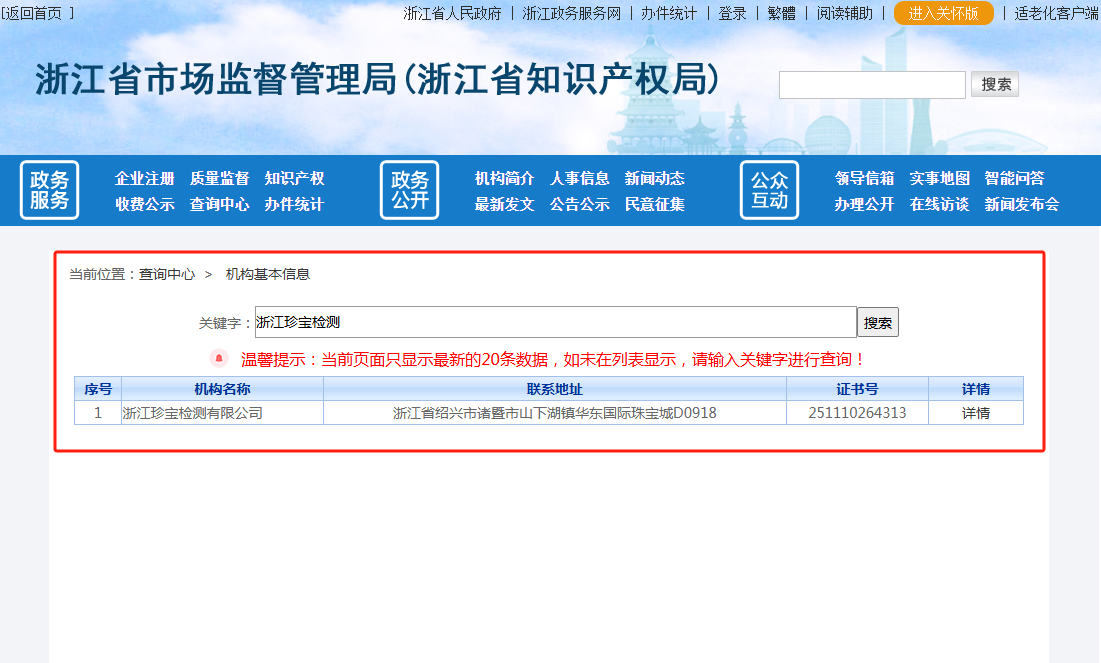Click the orange 进入关怀版 button
Viewport: 1101px width, 663px height.
[x=943, y=13]
